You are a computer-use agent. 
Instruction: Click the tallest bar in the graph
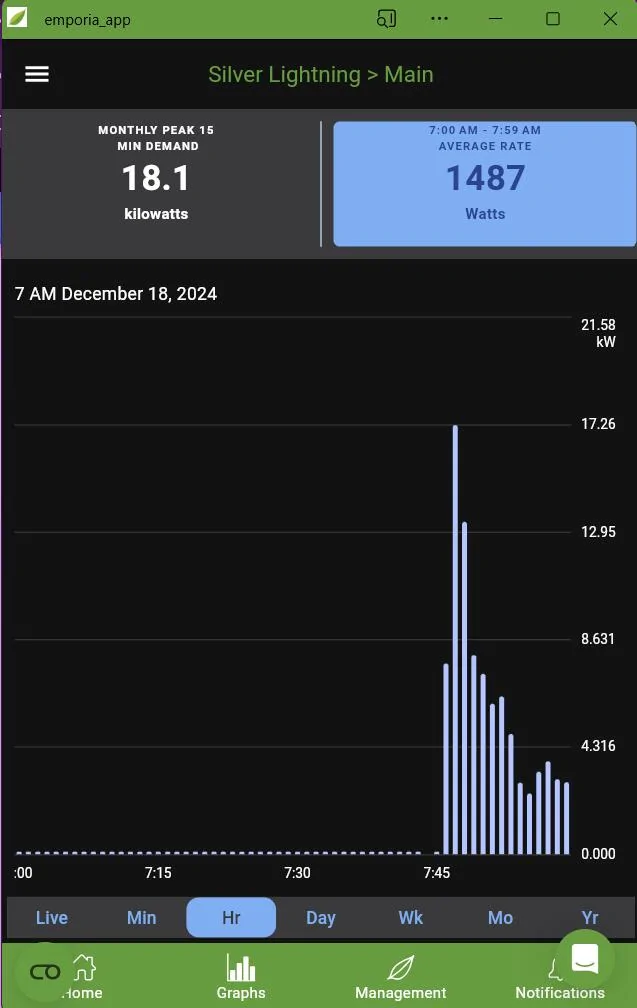coord(456,640)
